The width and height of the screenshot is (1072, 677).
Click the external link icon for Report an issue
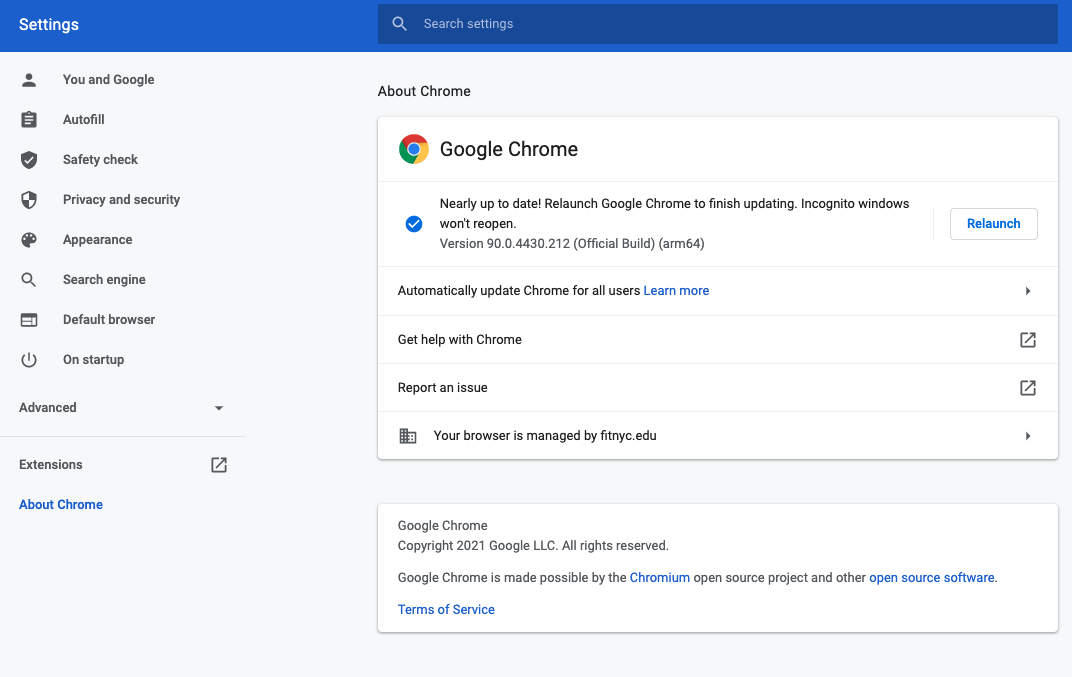point(1028,388)
